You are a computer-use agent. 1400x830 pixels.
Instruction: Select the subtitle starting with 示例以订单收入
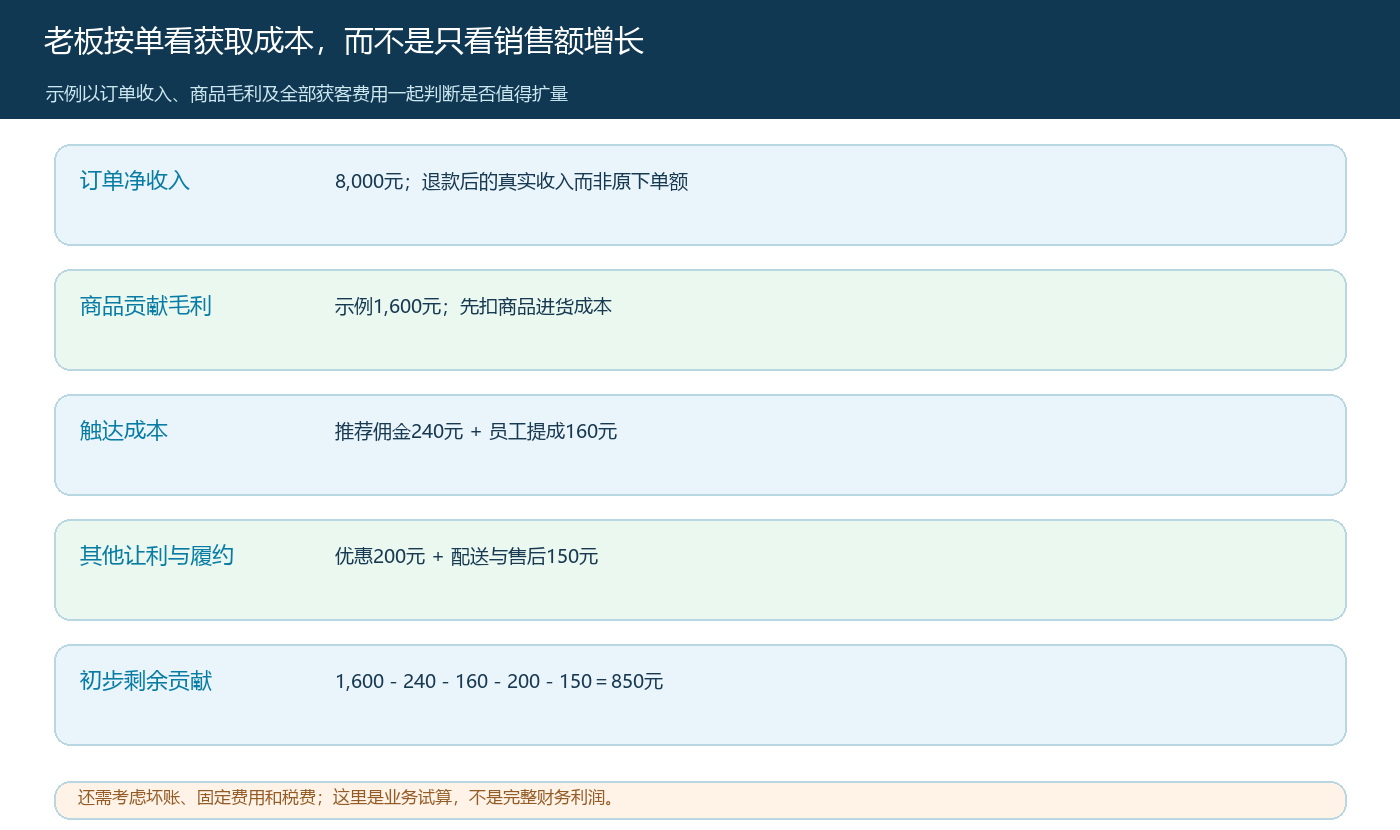tap(306, 94)
